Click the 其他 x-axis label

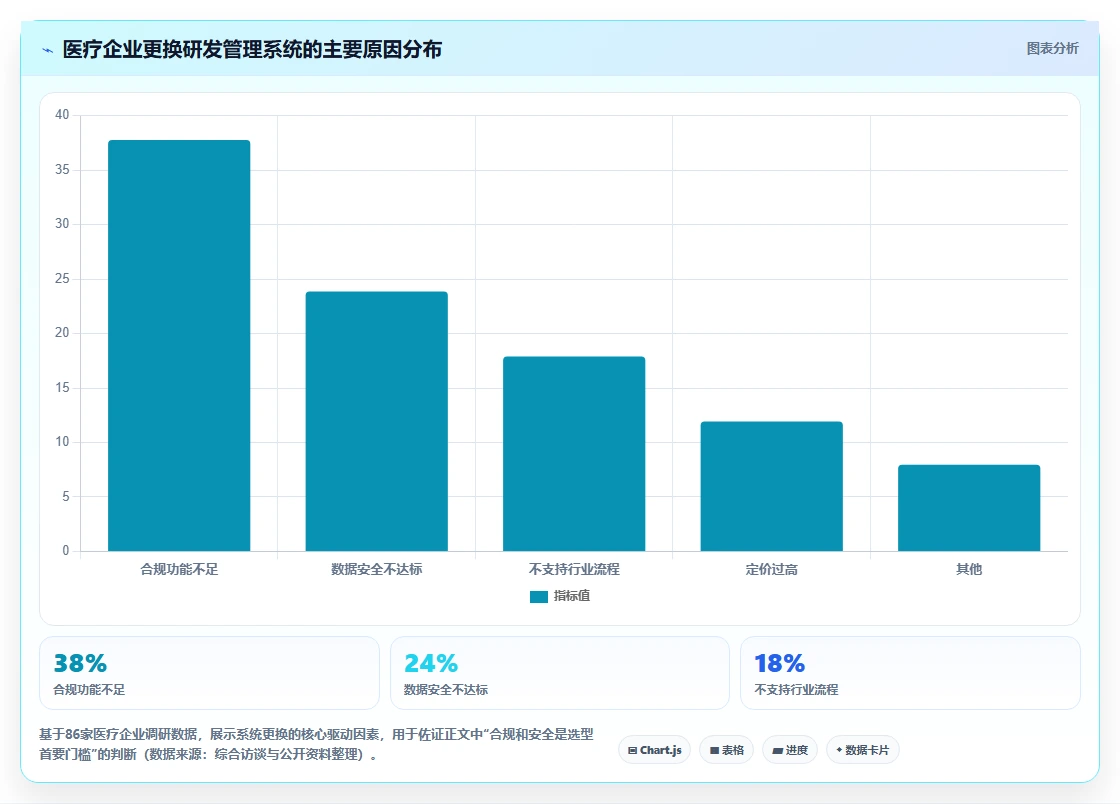pyautogui.click(x=969, y=569)
